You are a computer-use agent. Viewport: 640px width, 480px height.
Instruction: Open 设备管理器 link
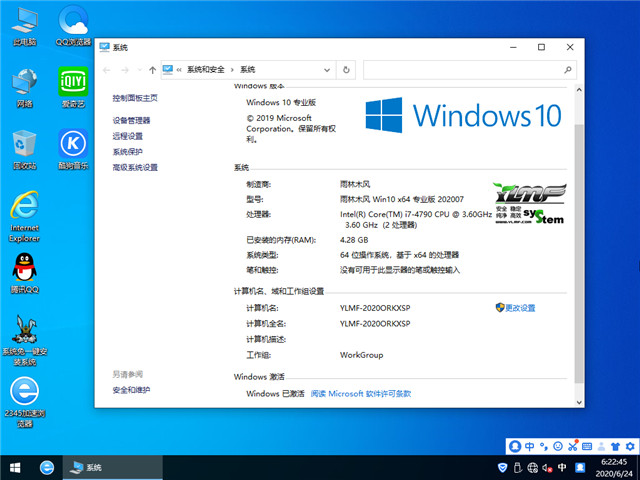tap(131, 120)
